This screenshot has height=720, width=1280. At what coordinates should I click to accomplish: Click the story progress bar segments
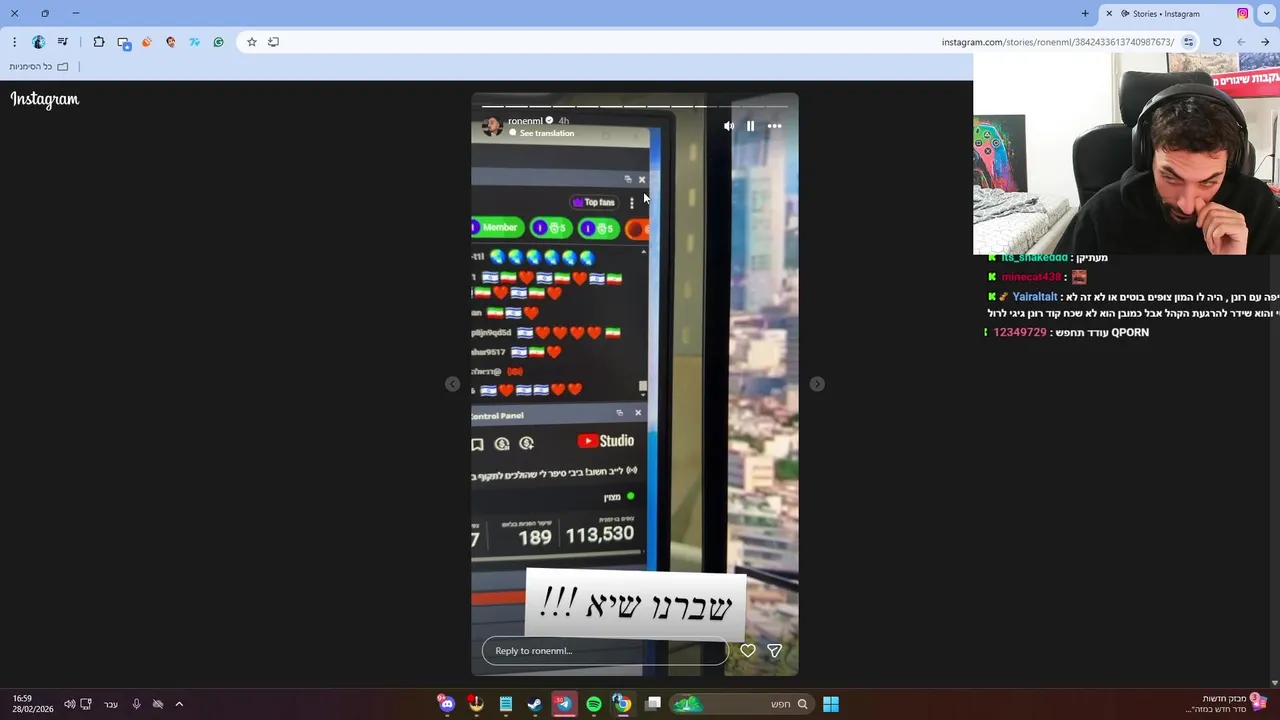[x=635, y=105]
